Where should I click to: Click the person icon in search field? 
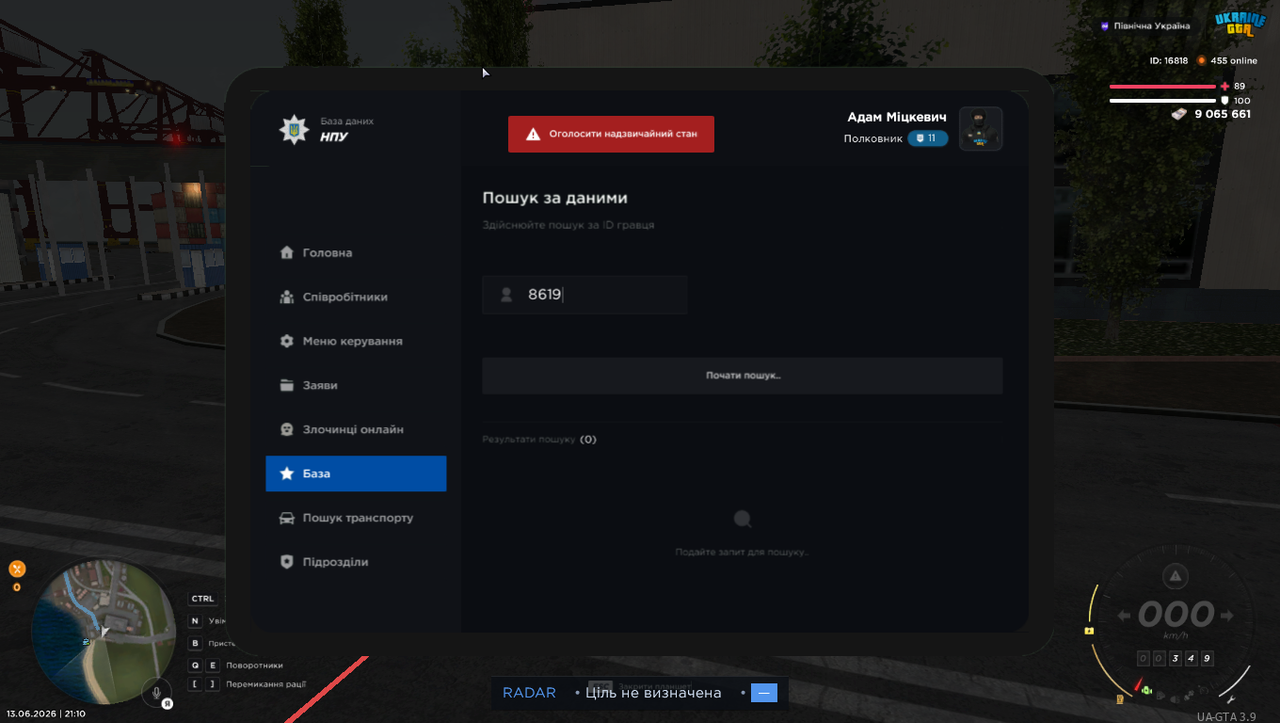click(506, 295)
